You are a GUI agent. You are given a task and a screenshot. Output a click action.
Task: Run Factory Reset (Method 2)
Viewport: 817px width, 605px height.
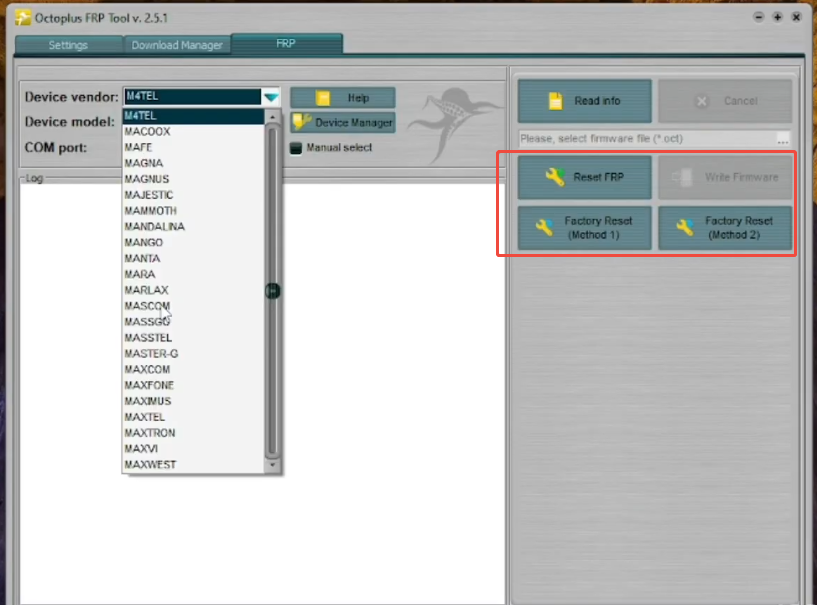click(x=725, y=228)
